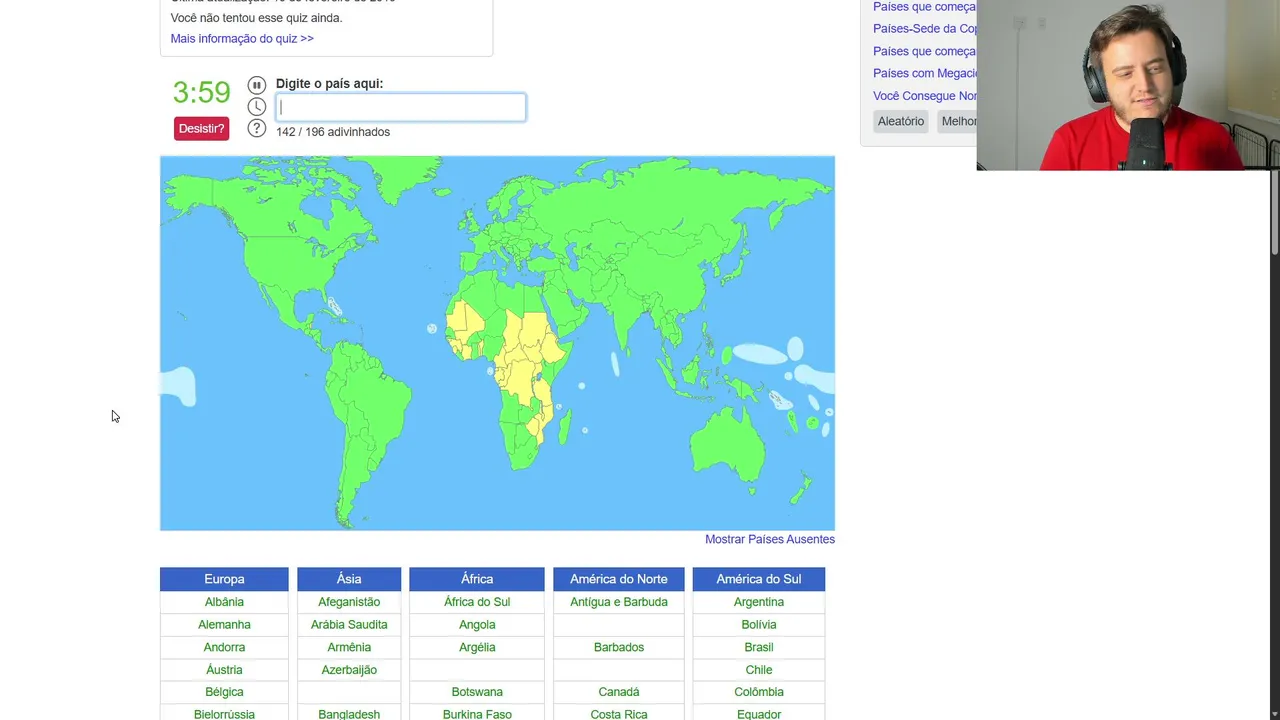Click Armênia in the Ásia list

[x=349, y=647]
